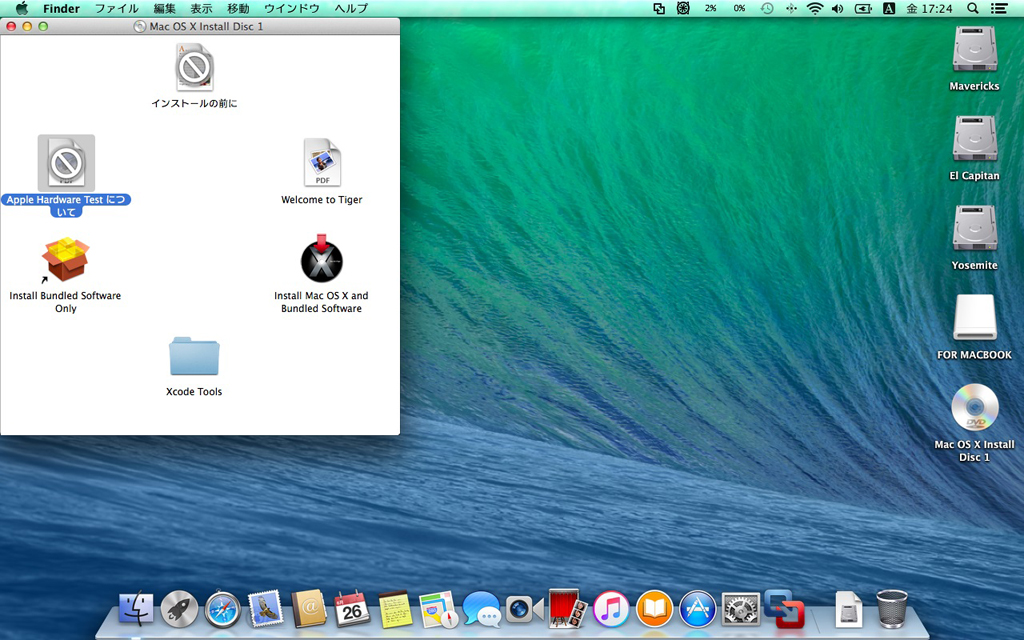The width and height of the screenshot is (1024, 640).
Task: Open the four-arrow status icon left of Wi-Fi
Action: pos(791,8)
